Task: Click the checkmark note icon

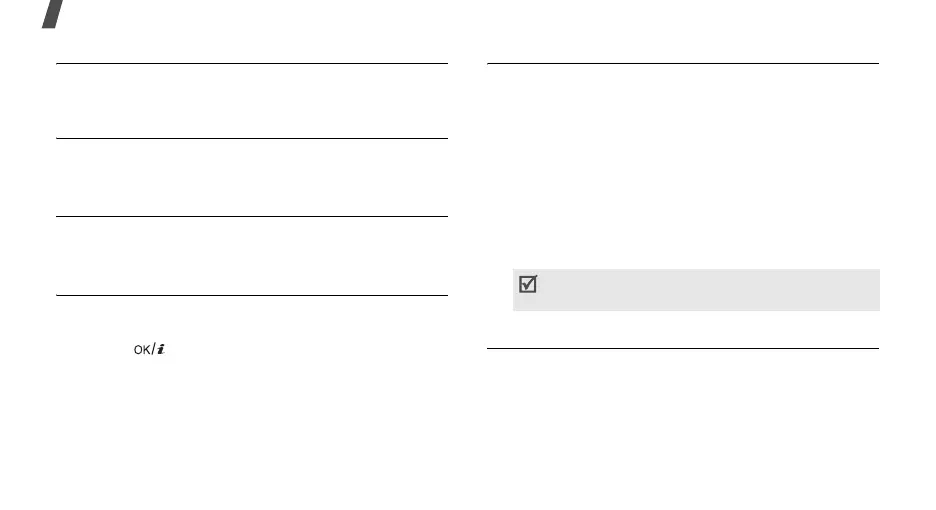Action: 529,285
